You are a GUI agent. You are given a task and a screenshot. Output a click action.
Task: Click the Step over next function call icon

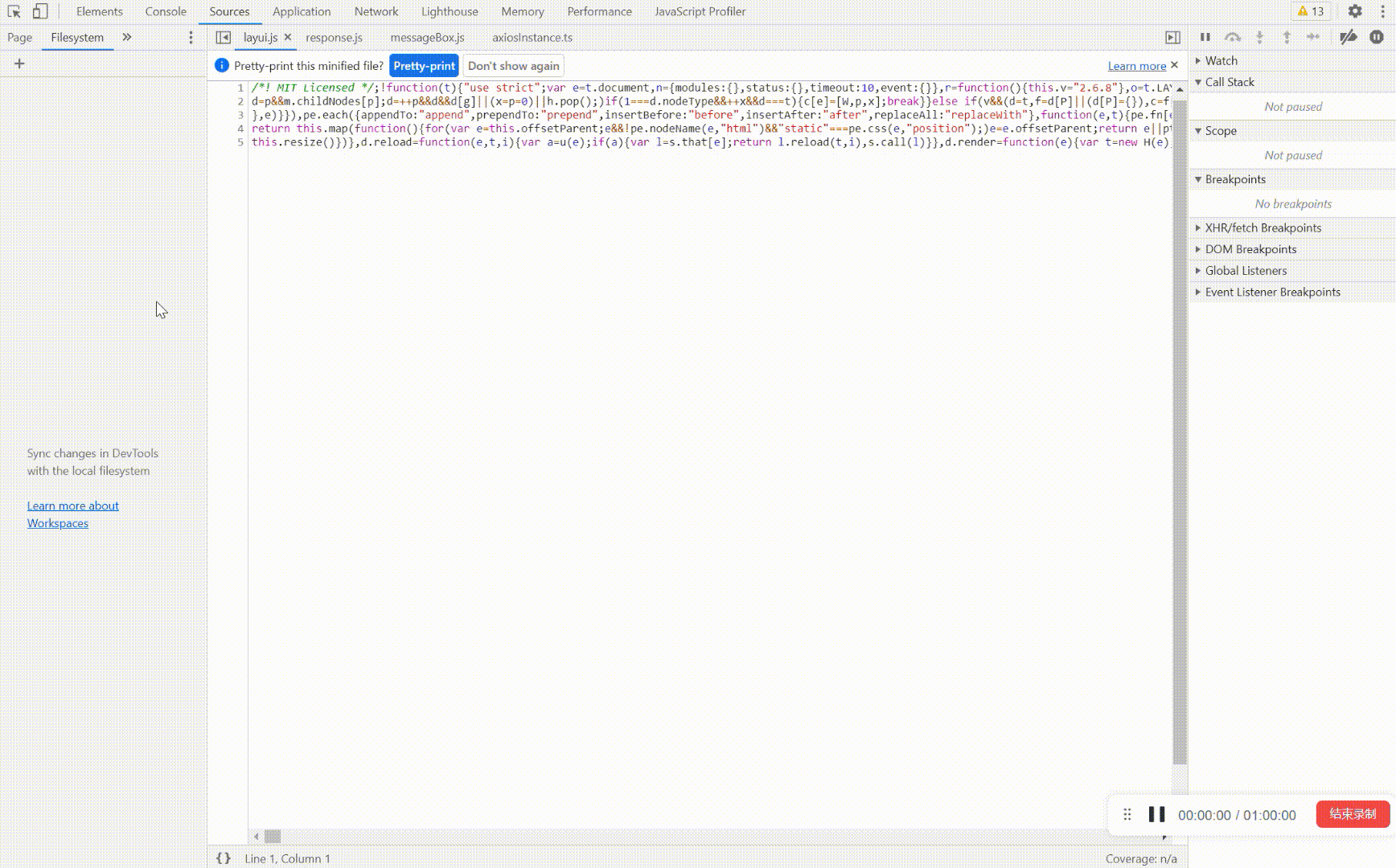tap(1233, 37)
